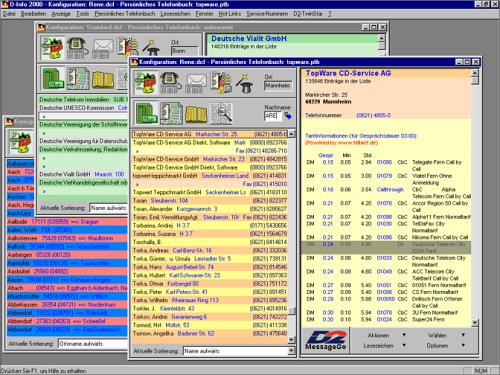The image size is (500, 375).
Task: Open magic wand and hat wizard in Rene.dcl
Action: click(245, 83)
